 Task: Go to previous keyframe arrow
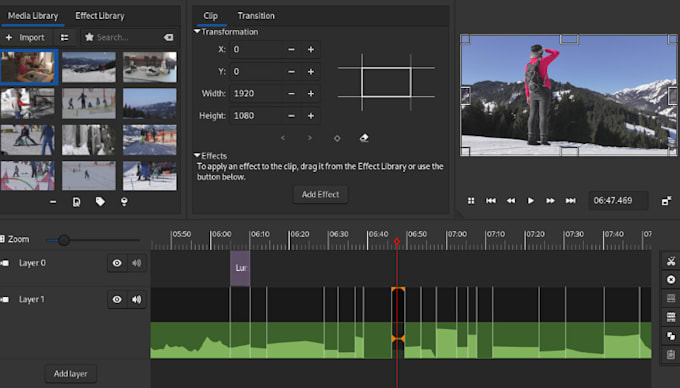283,138
